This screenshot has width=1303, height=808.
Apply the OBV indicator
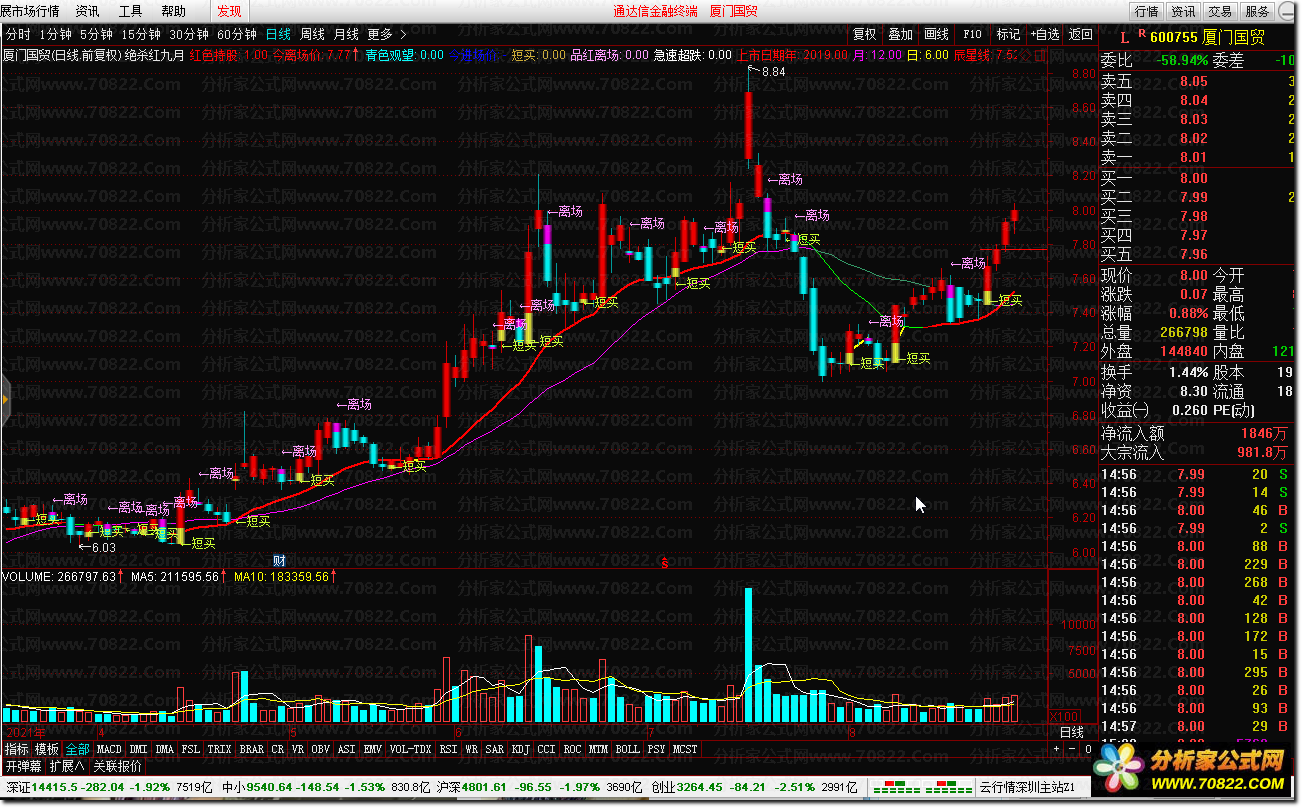pyautogui.click(x=321, y=748)
